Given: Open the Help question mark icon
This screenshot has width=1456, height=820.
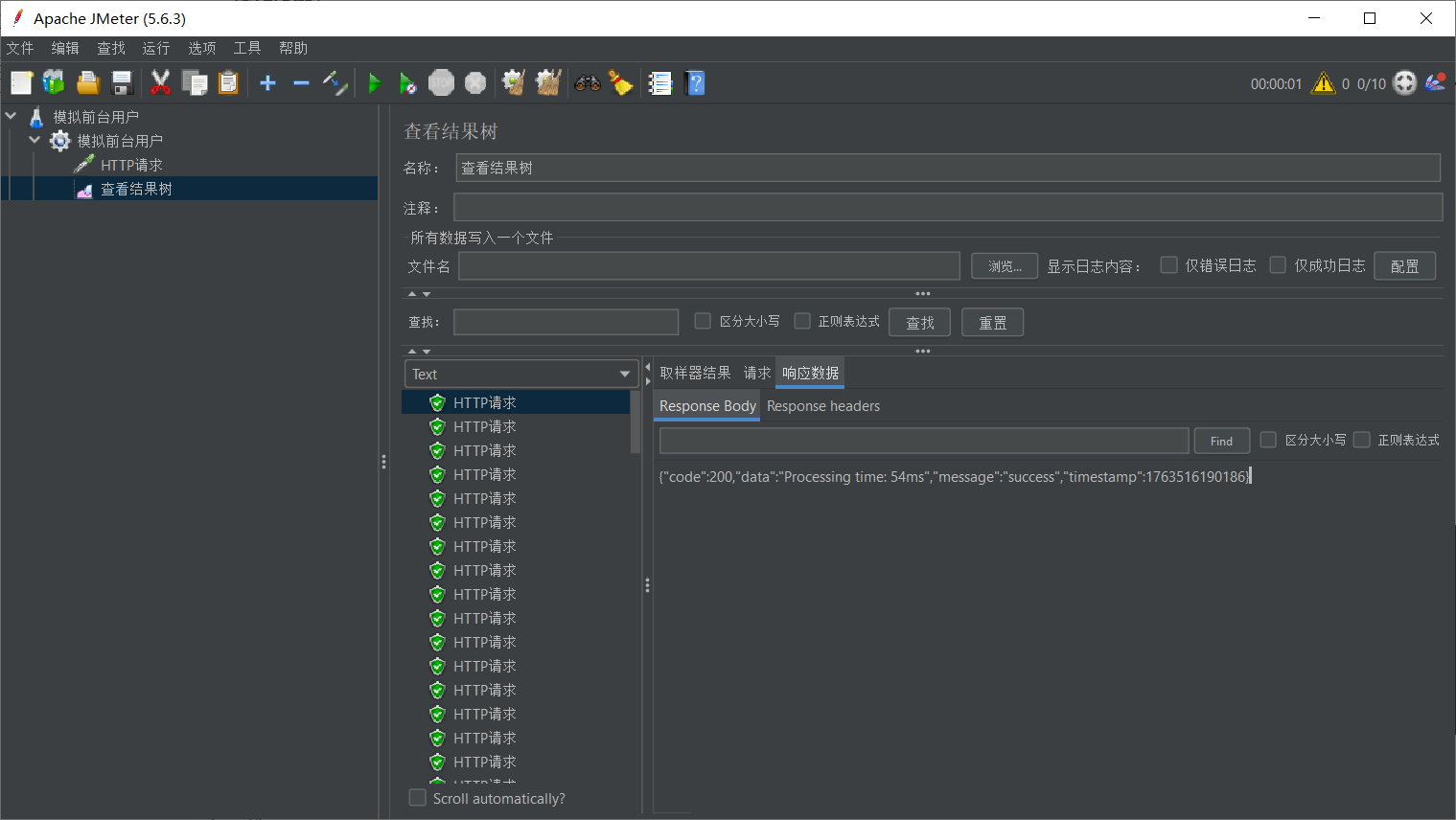Looking at the screenshot, I should [x=696, y=84].
